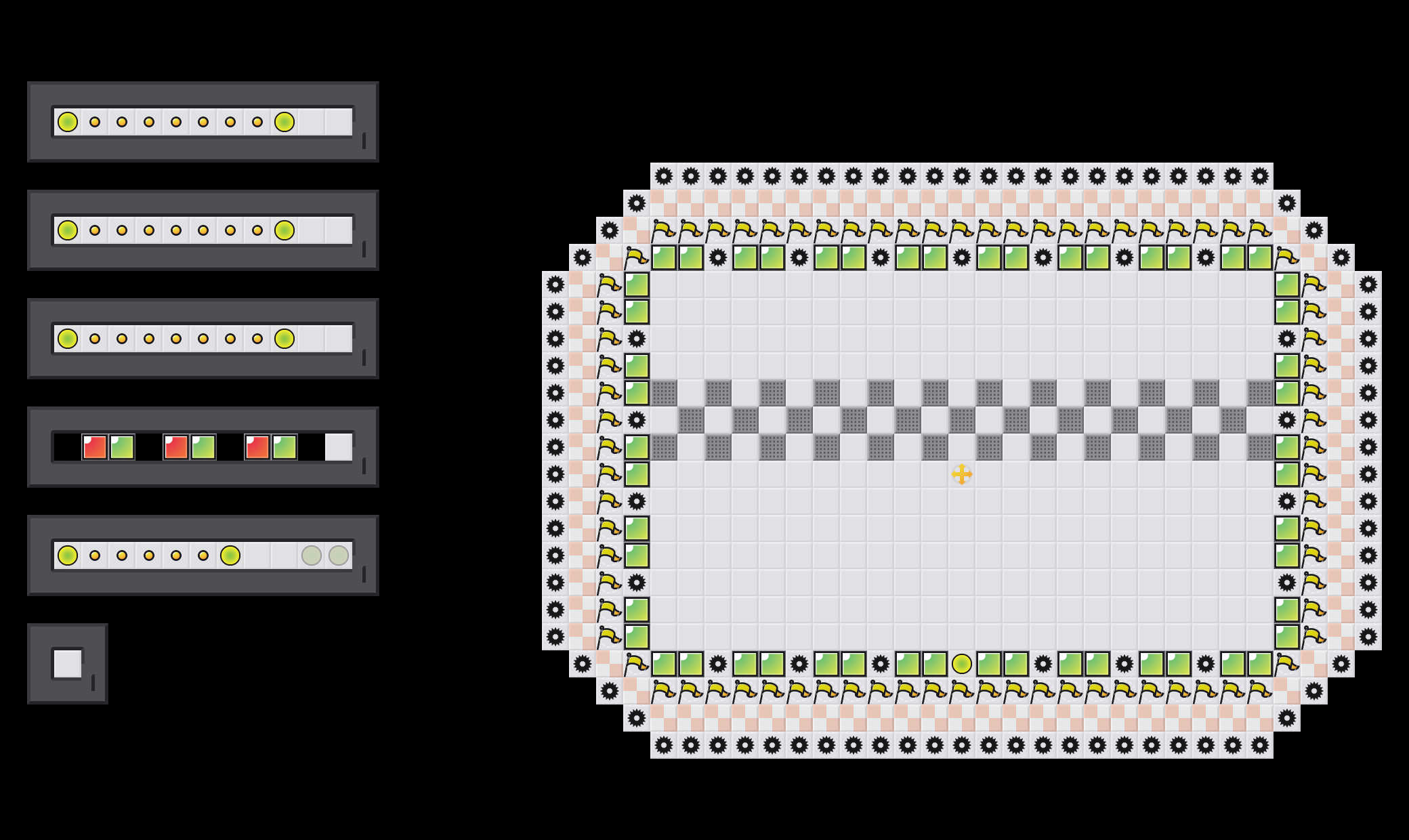Select the first red tile in the fourth panel

(95, 447)
